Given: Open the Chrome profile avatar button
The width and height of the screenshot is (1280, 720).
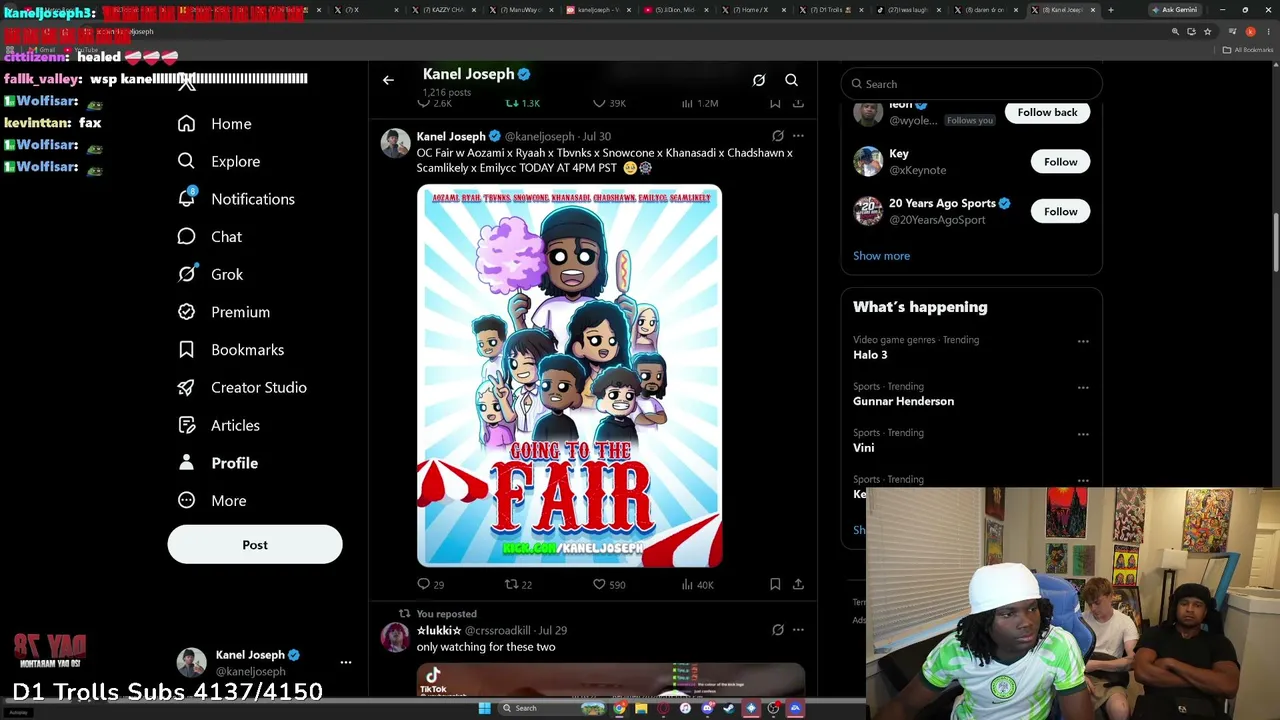Looking at the screenshot, I should [1250, 31].
